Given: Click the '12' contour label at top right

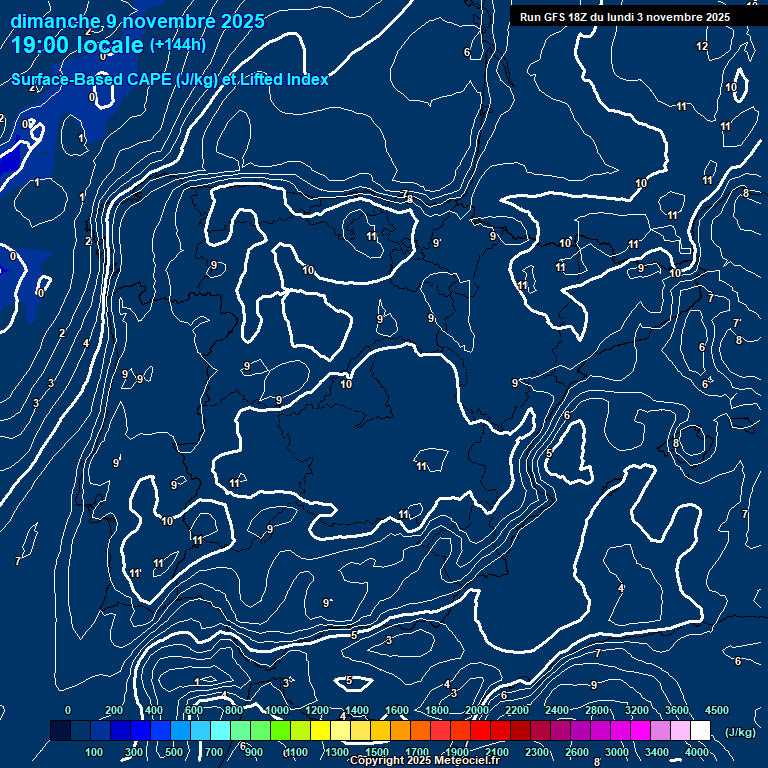Looking at the screenshot, I should point(702,46).
